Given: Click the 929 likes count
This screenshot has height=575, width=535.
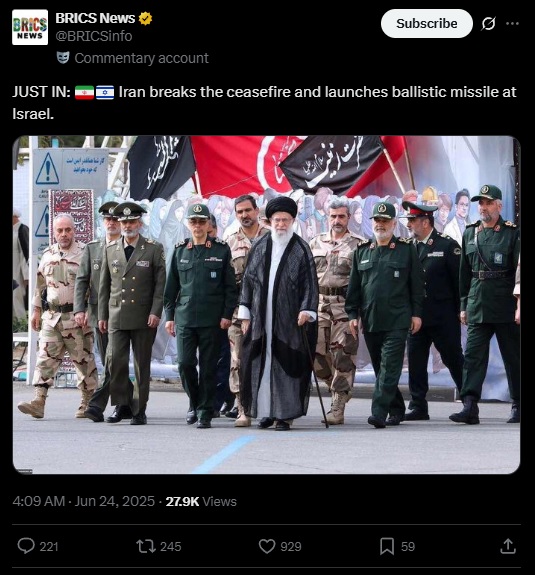Looking at the screenshot, I should coord(291,546).
